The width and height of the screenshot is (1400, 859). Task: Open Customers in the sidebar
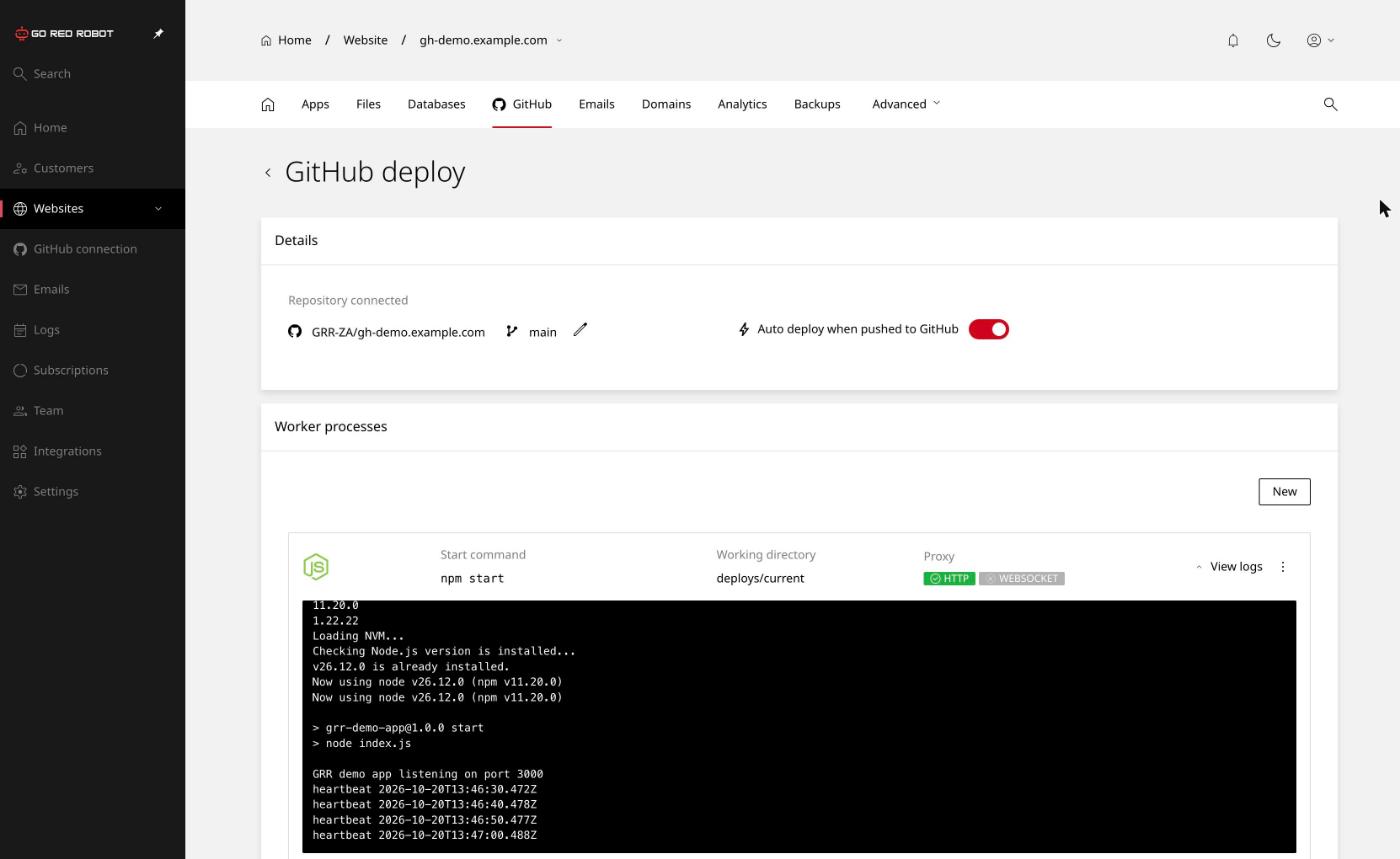point(92,168)
